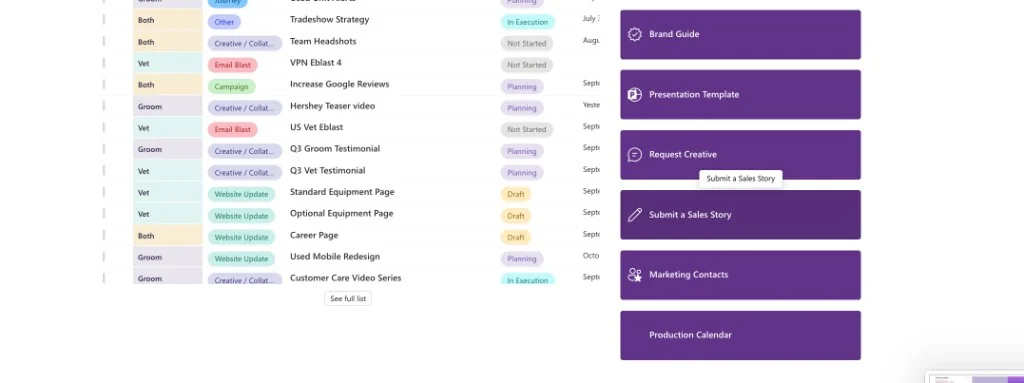Viewport: 1024px width, 383px height.
Task: Click Website Update tag on Standard Equipment Page row
Action: pos(242,194)
